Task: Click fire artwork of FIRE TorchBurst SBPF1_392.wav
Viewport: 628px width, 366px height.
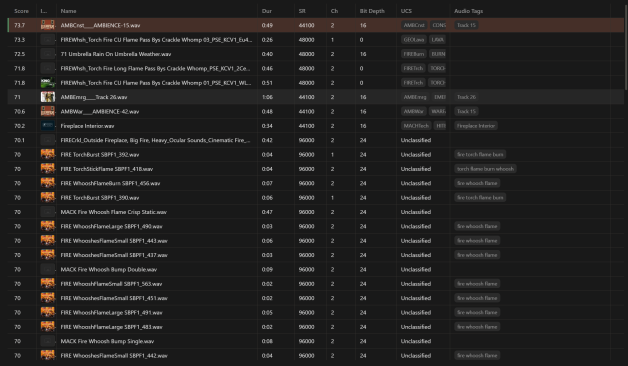Action: (x=48, y=154)
